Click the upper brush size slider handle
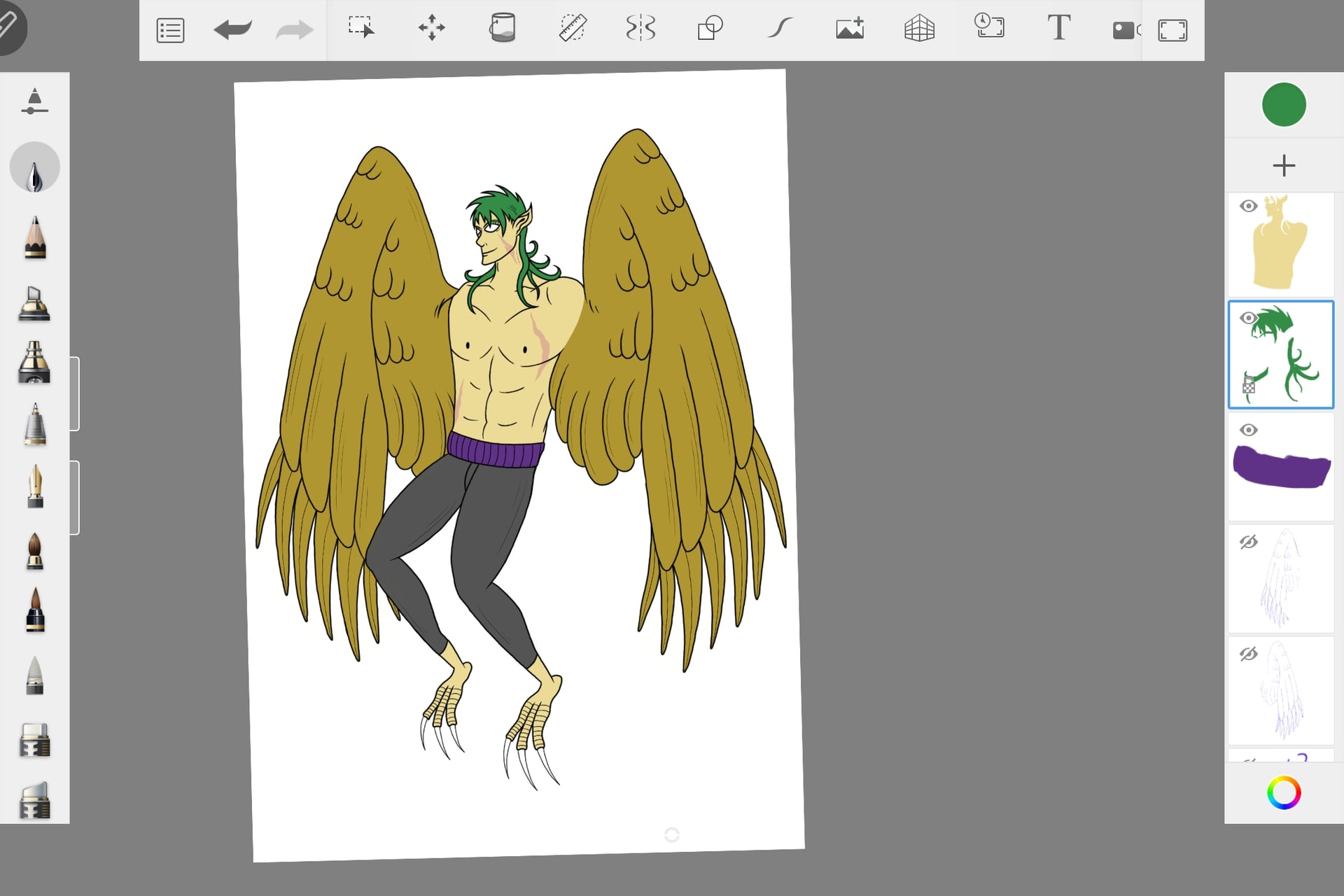1344x896 pixels. (x=74, y=393)
